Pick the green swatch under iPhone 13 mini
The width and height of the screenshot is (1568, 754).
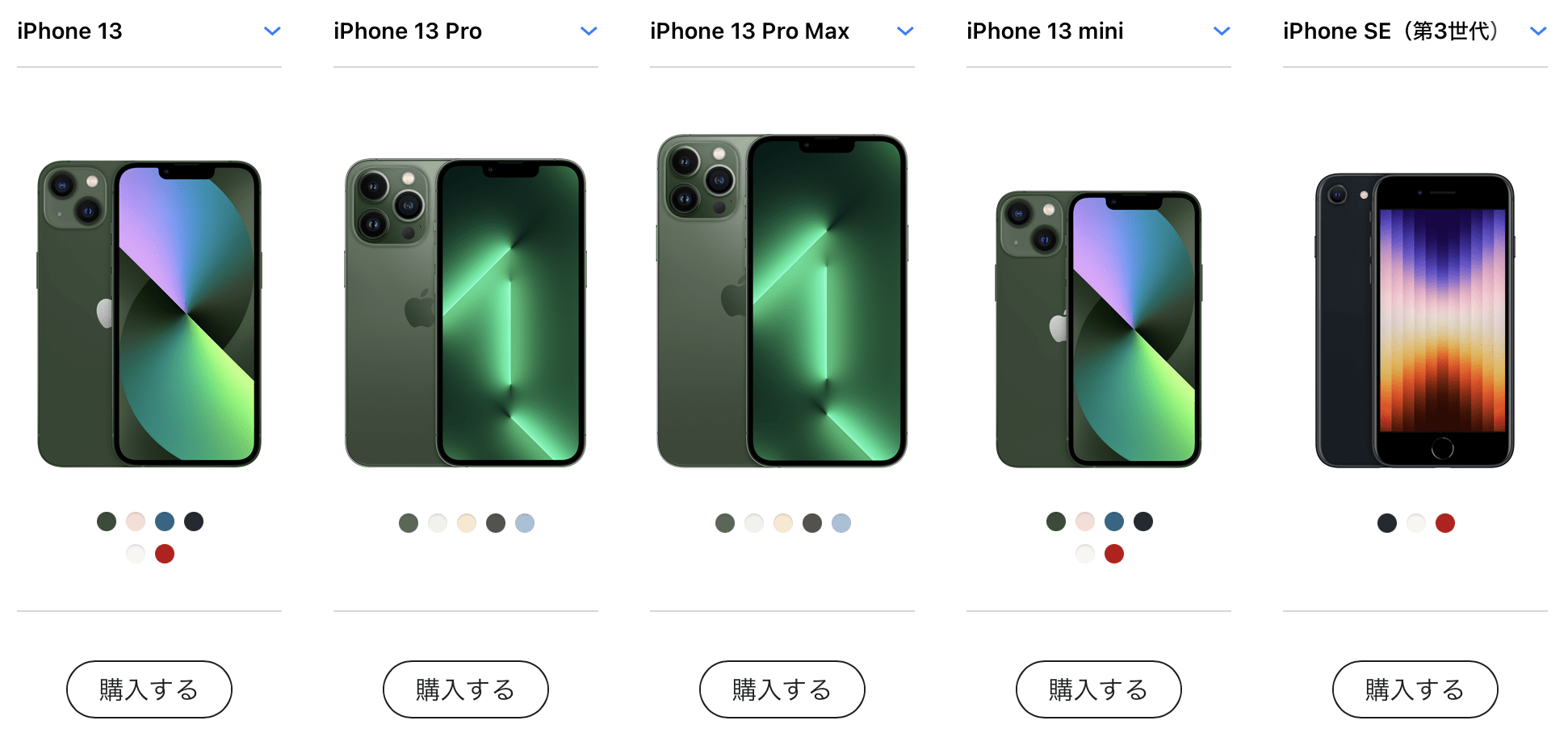click(x=1056, y=522)
